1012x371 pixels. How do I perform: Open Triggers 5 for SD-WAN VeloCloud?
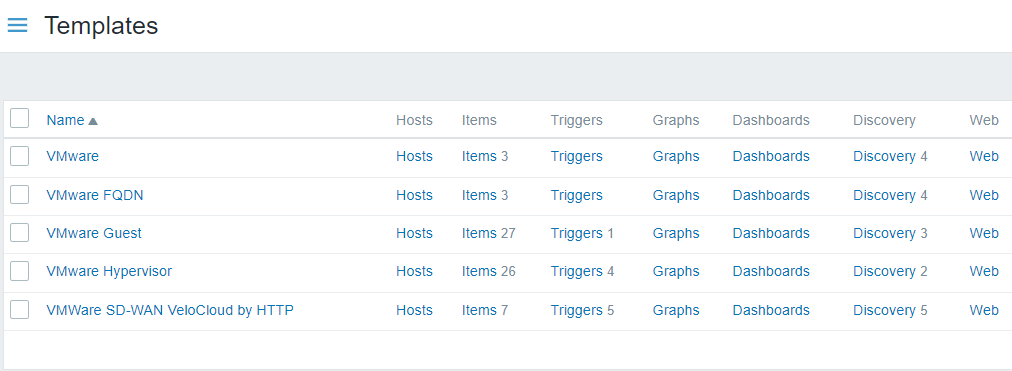coord(576,310)
